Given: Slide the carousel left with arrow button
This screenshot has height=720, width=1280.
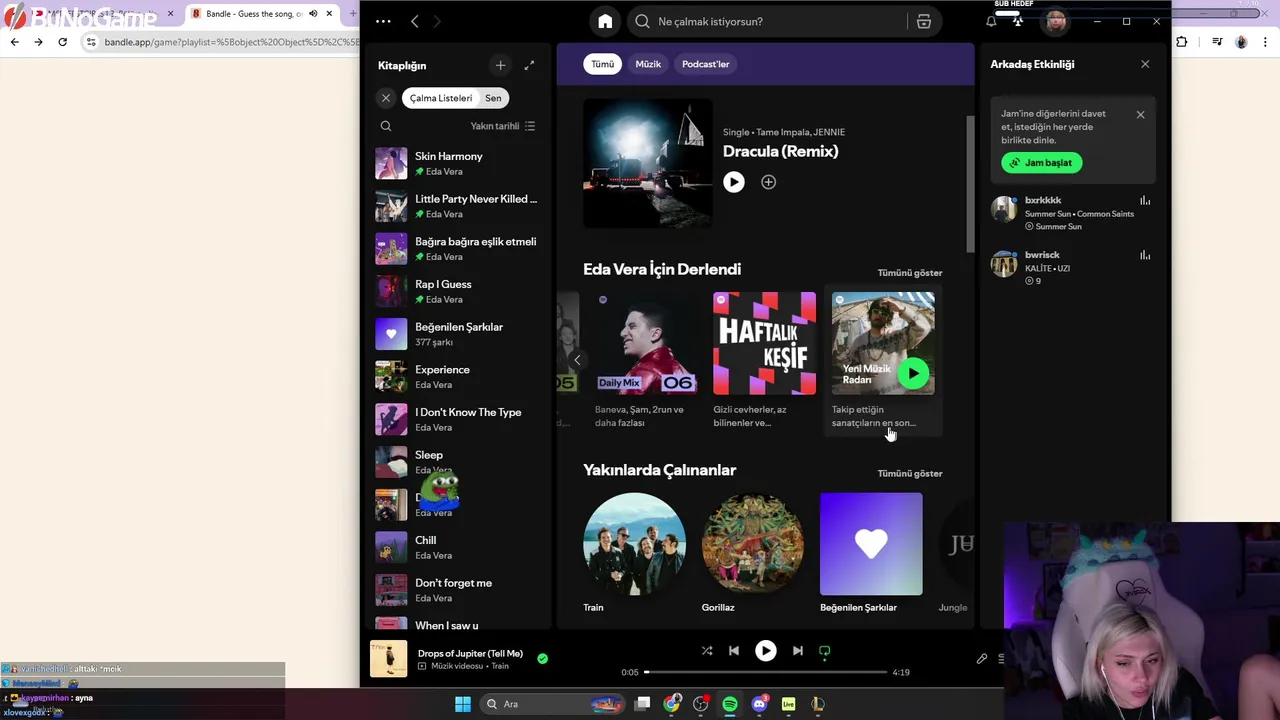Looking at the screenshot, I should click(577, 360).
